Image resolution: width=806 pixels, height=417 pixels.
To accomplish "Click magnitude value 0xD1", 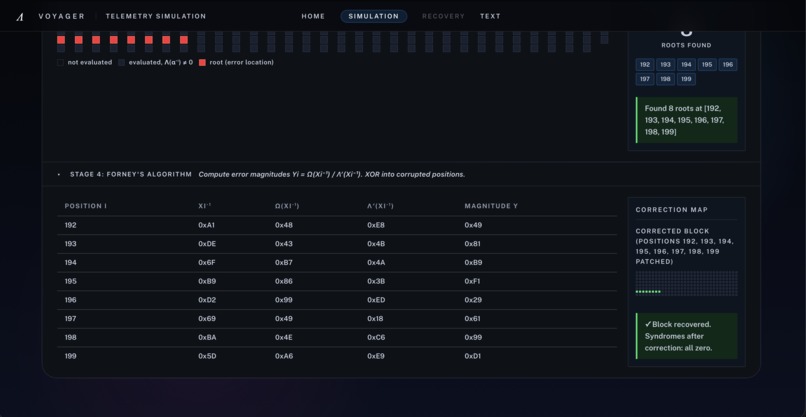I will (x=472, y=356).
